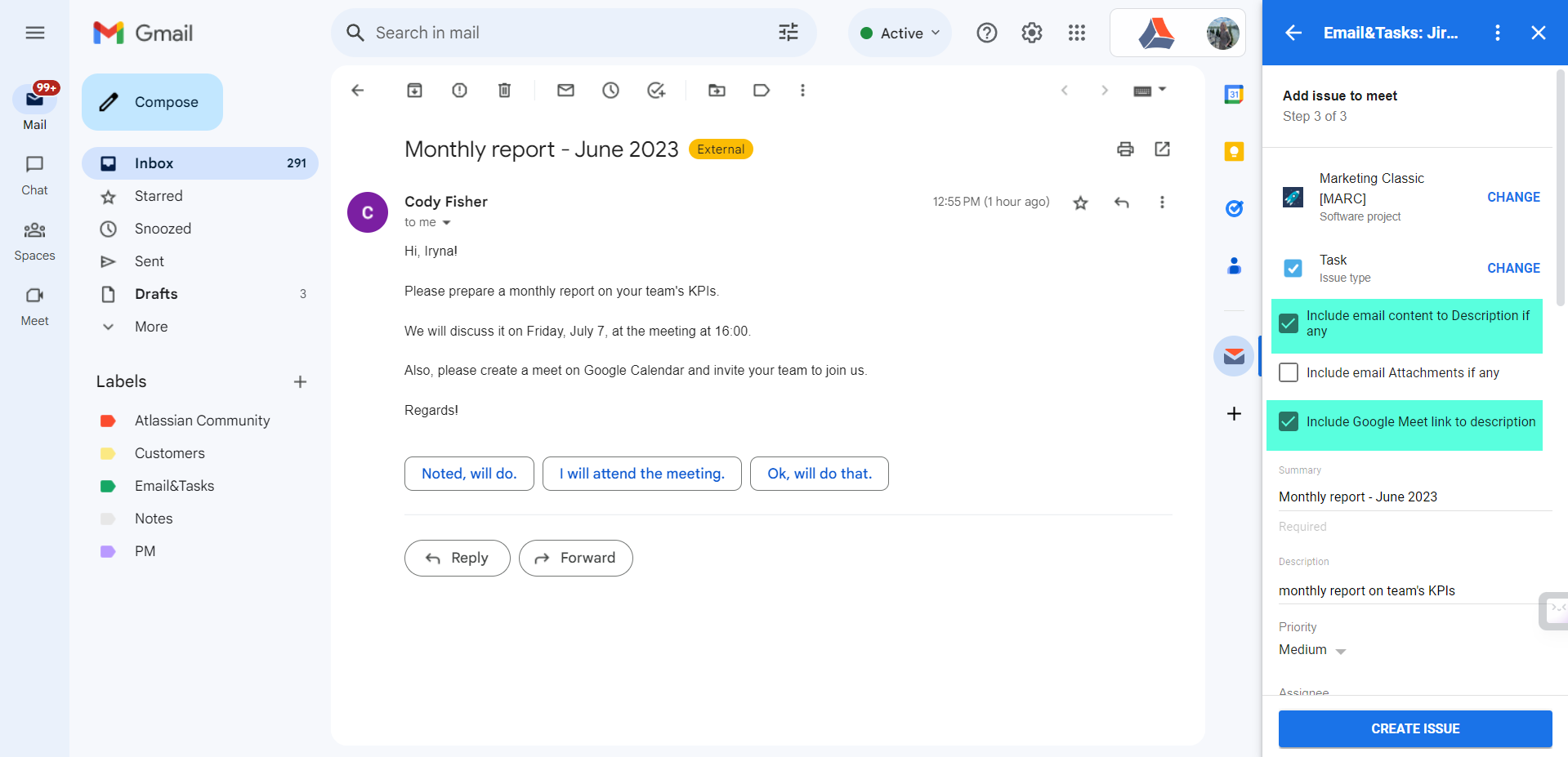
Task: Open the input tools keyboard dropdown
Action: (x=1150, y=91)
